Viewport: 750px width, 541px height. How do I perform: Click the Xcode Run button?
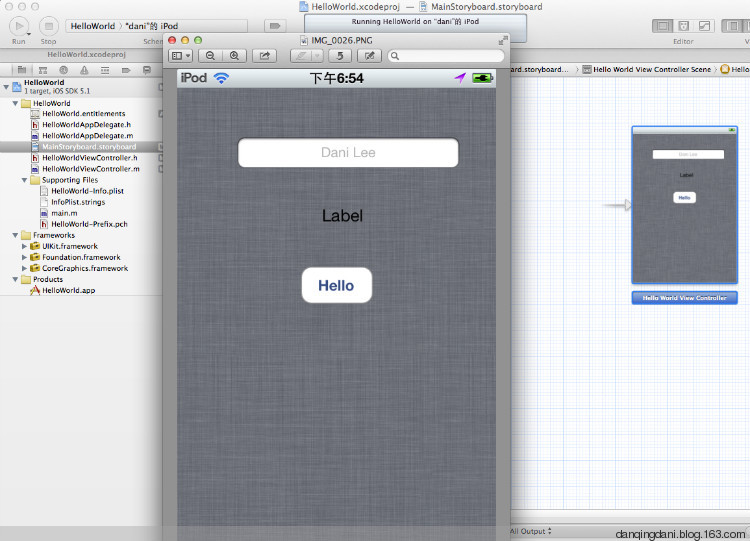tap(19, 26)
